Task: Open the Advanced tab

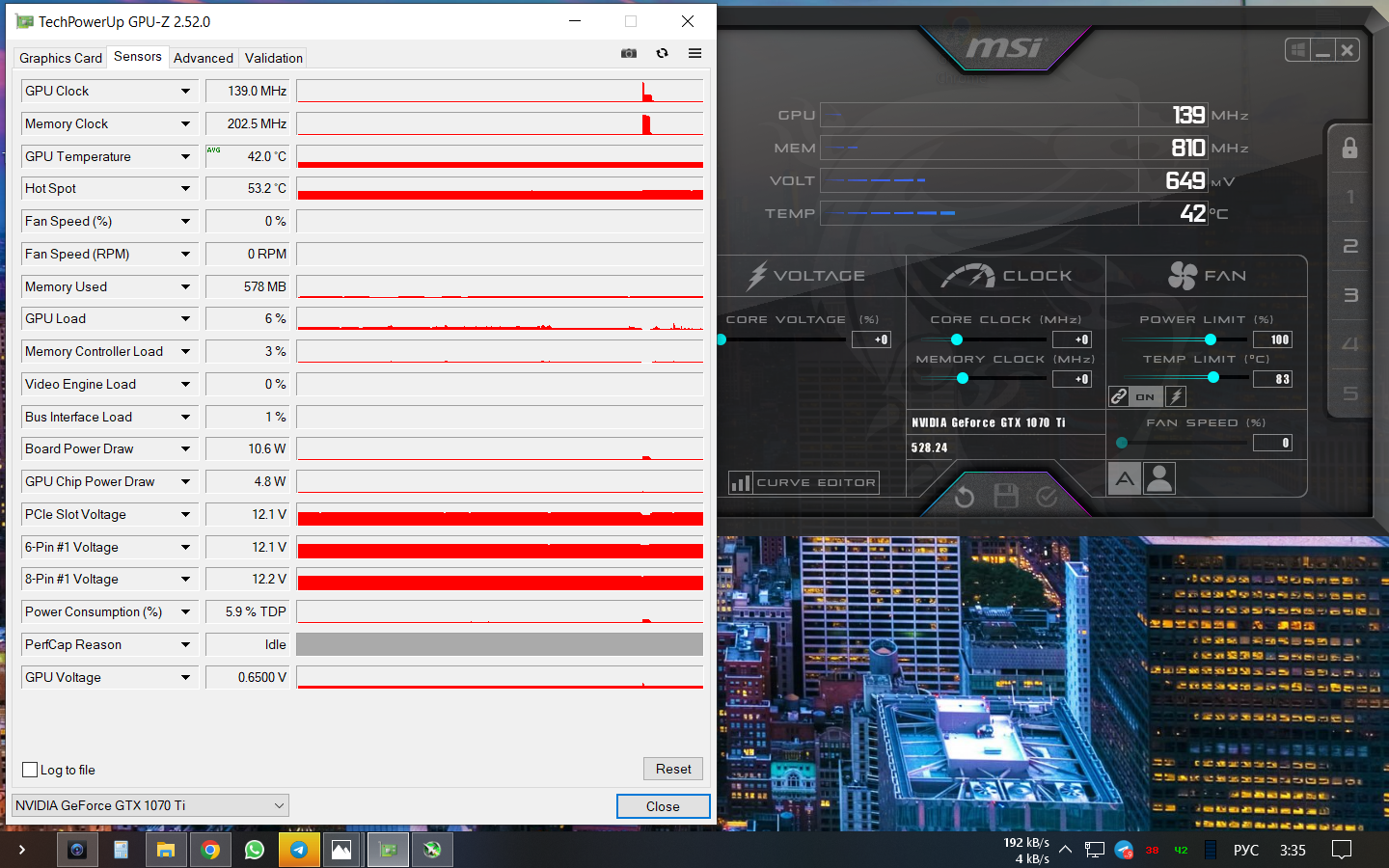Action: 204,58
